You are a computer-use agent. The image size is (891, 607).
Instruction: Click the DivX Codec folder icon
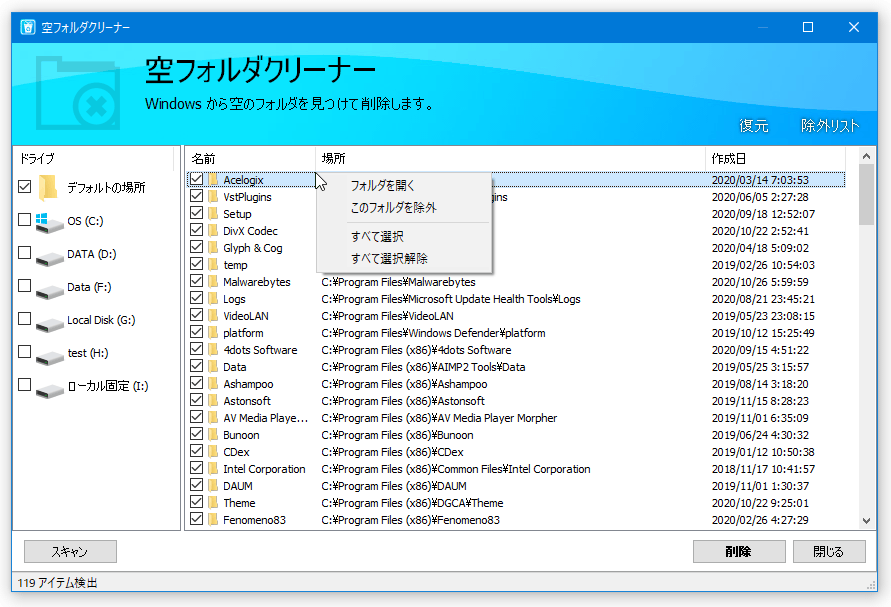(213, 231)
